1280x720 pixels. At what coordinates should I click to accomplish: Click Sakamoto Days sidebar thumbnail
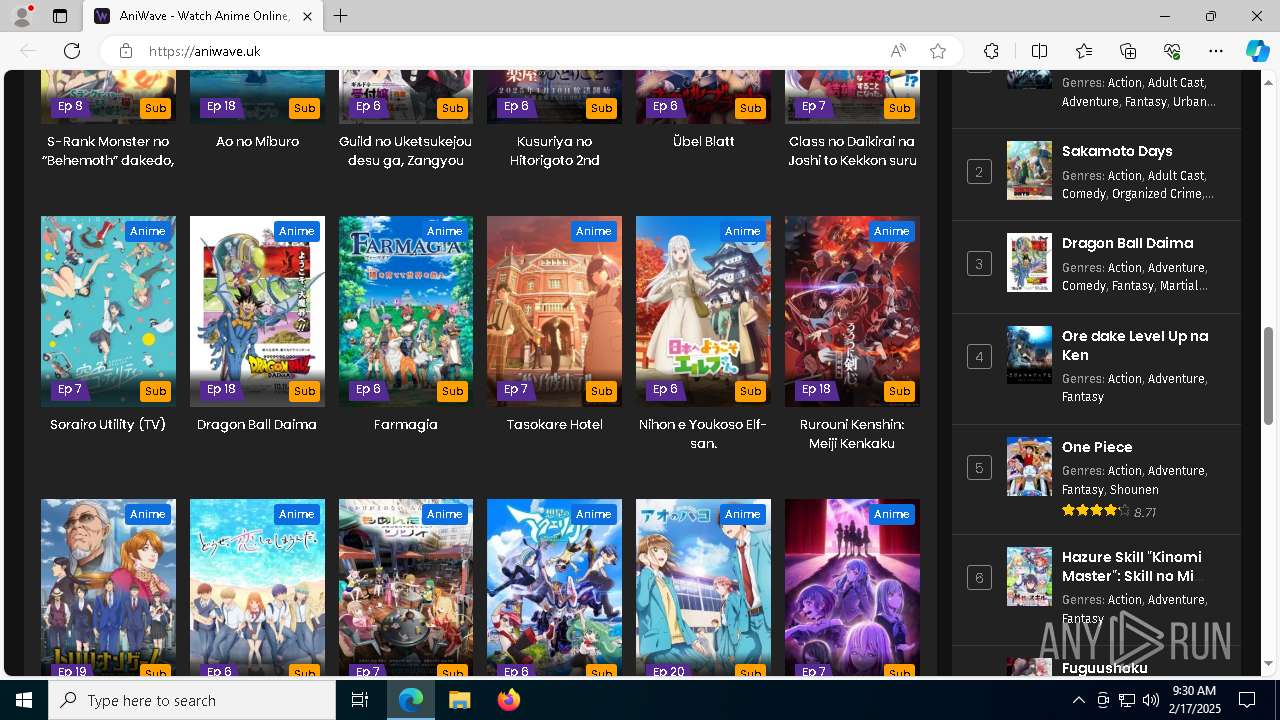point(1029,171)
